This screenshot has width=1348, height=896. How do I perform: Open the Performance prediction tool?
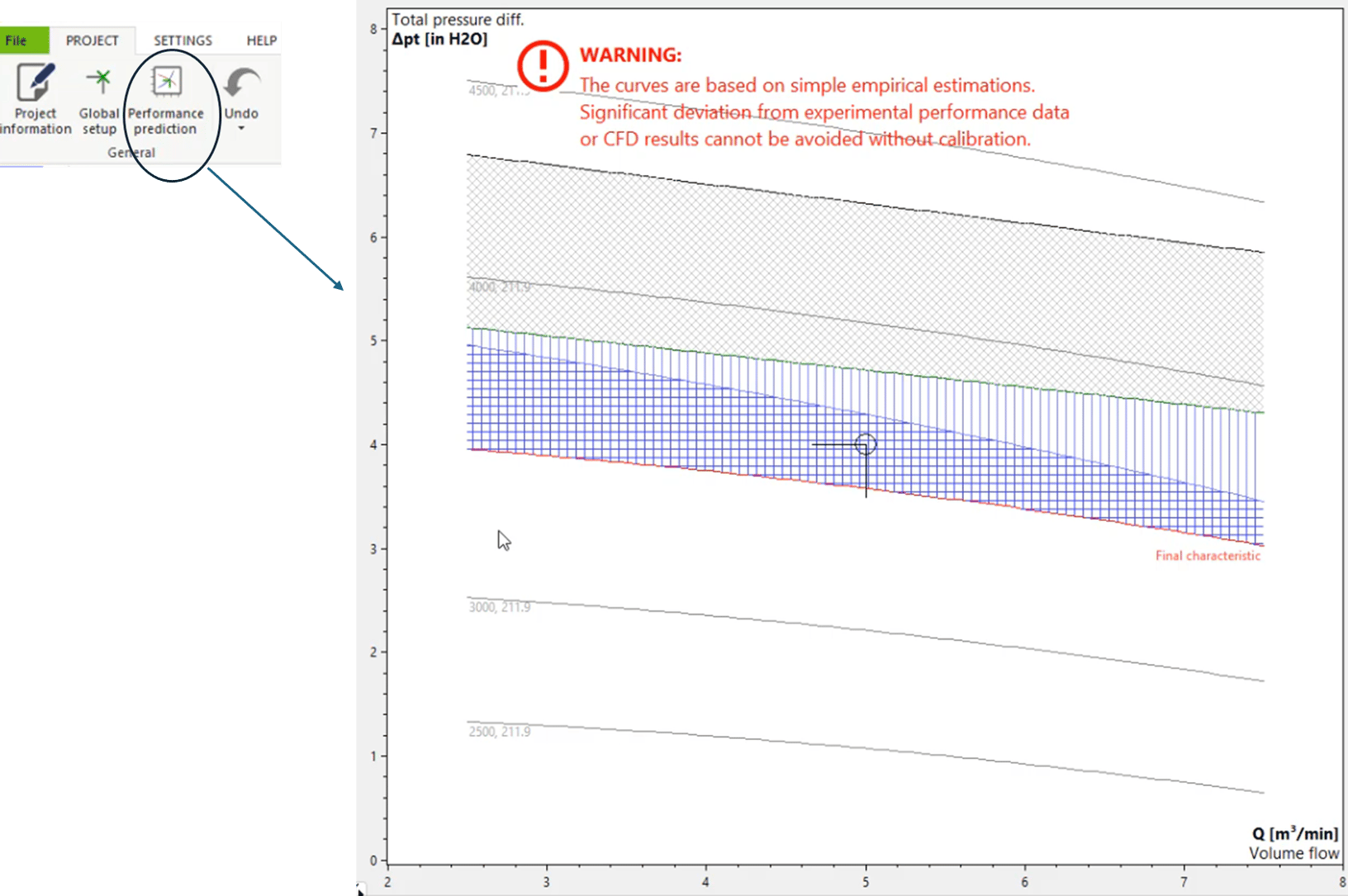pyautogui.click(x=166, y=99)
